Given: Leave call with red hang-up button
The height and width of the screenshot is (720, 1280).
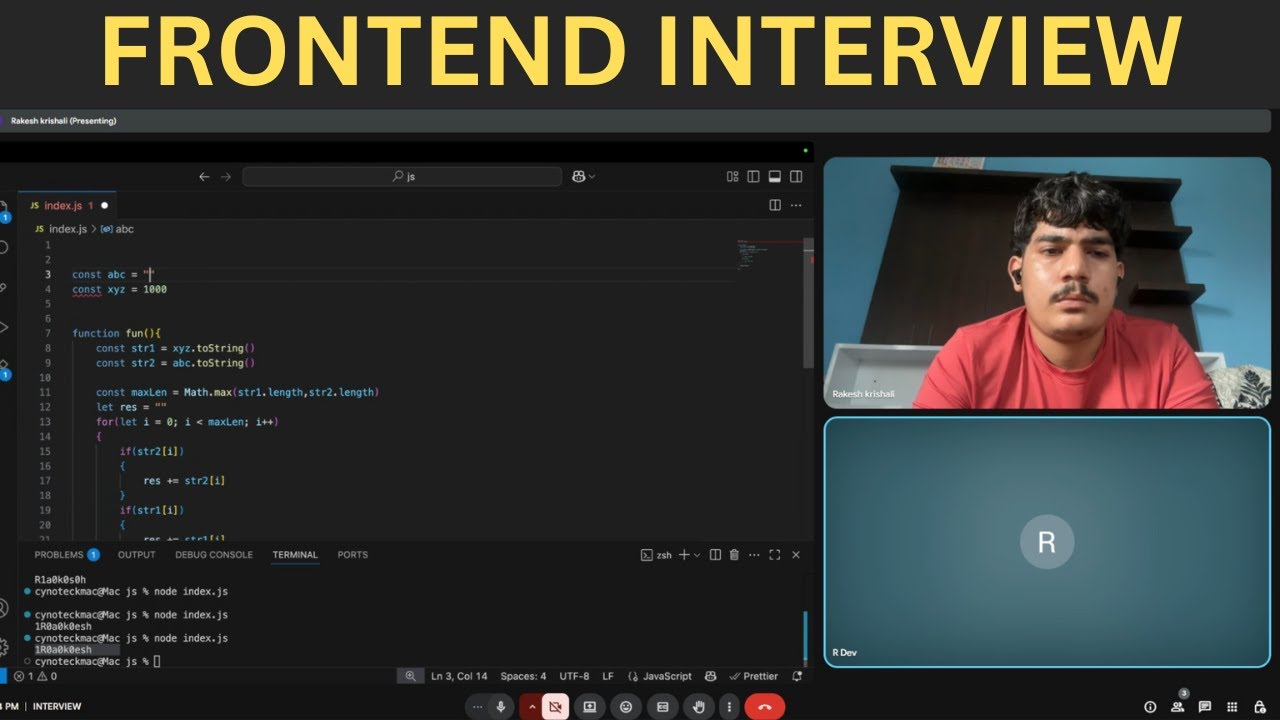Looking at the screenshot, I should click(x=765, y=706).
